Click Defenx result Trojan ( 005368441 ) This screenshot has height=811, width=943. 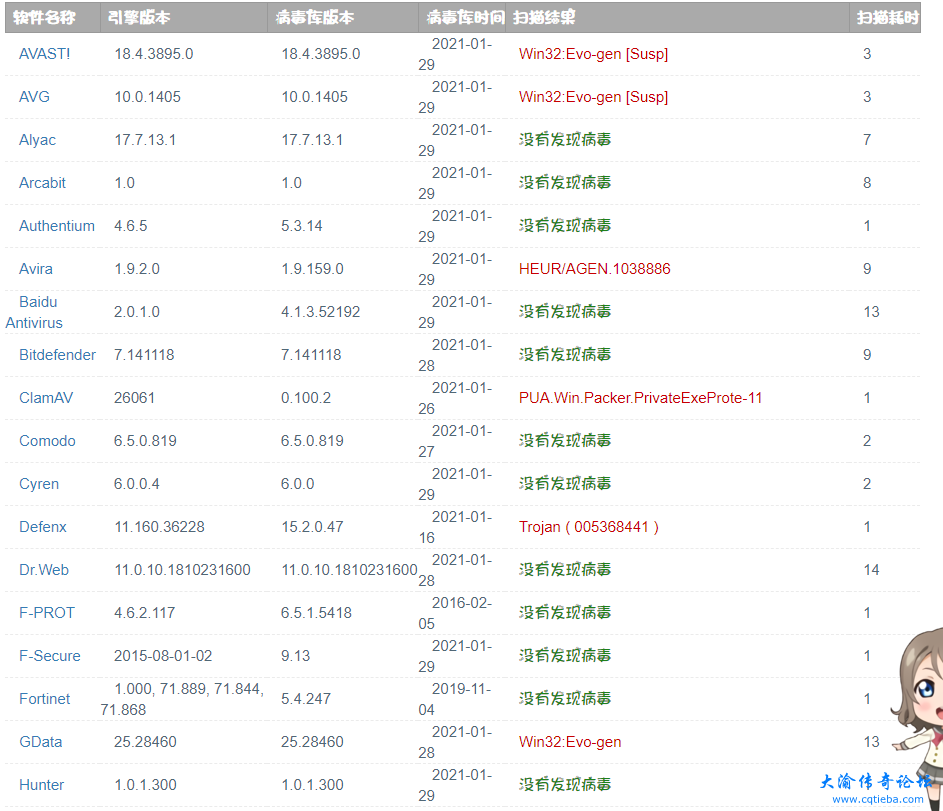tap(589, 527)
